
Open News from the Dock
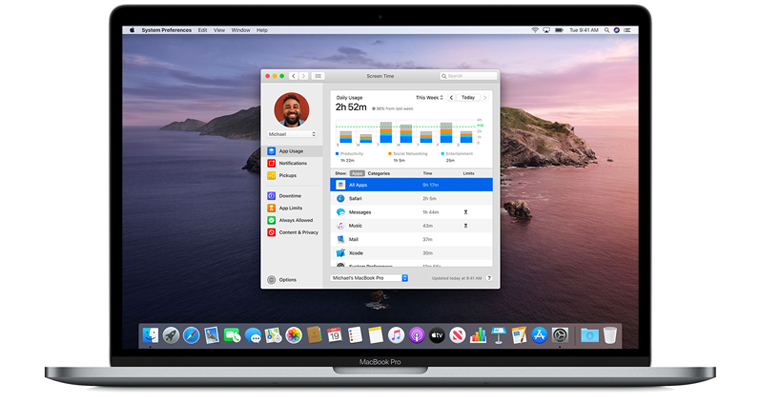click(x=457, y=335)
